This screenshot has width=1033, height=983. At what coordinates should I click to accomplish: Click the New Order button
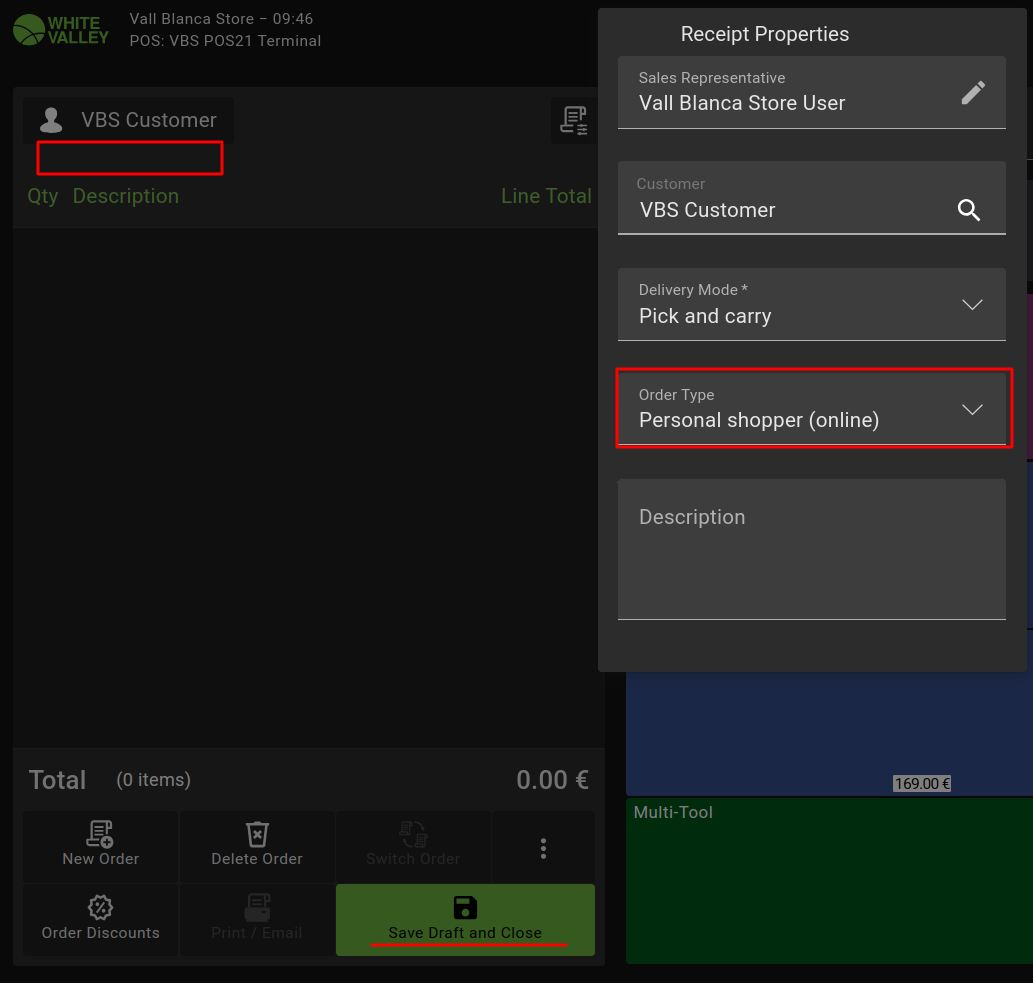click(x=100, y=846)
